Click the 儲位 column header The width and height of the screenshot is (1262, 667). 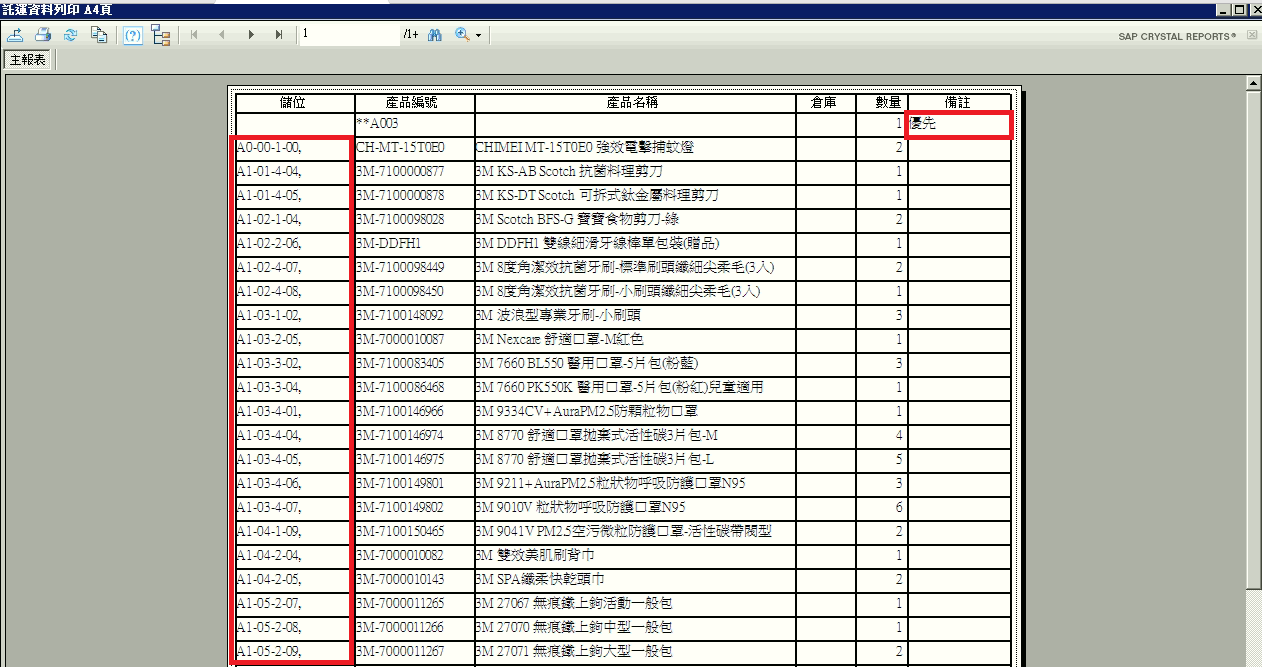click(x=294, y=102)
